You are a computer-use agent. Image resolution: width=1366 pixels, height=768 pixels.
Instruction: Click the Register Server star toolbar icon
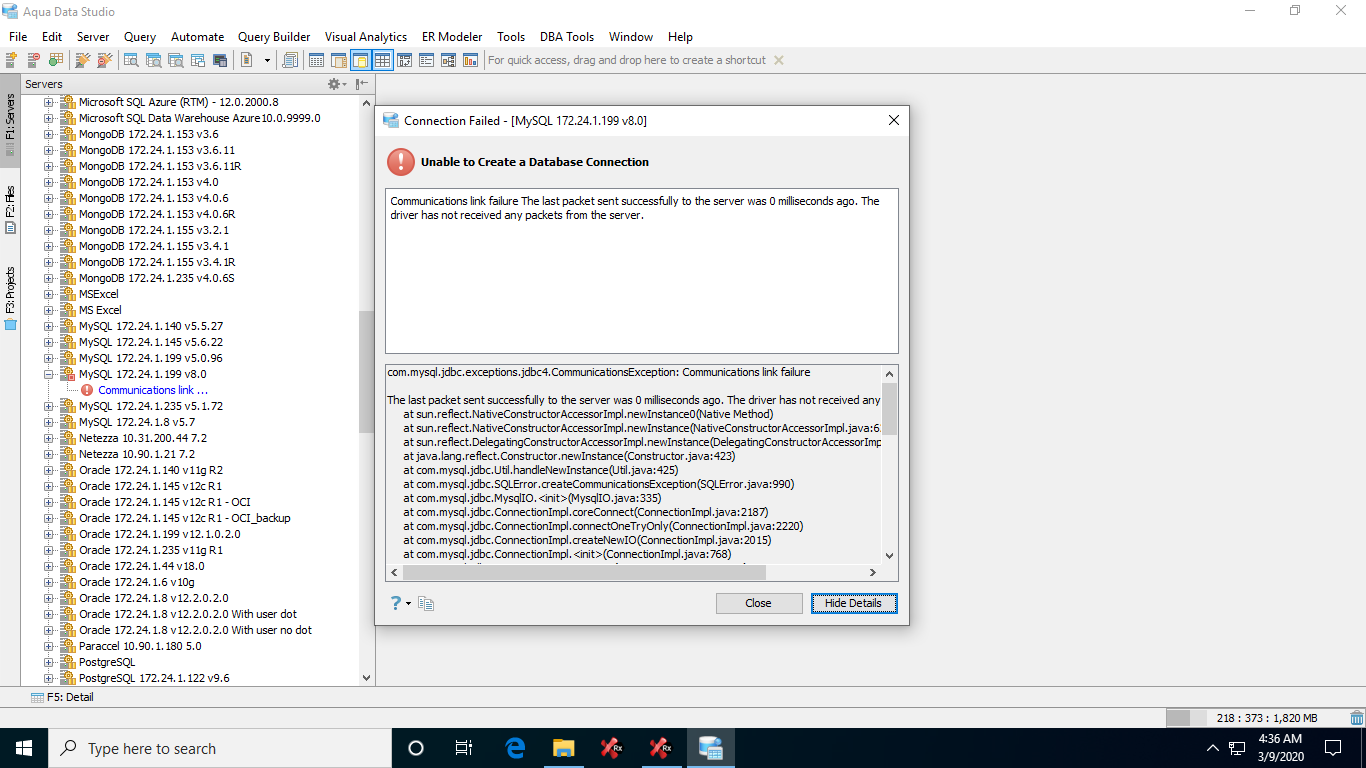[11, 60]
